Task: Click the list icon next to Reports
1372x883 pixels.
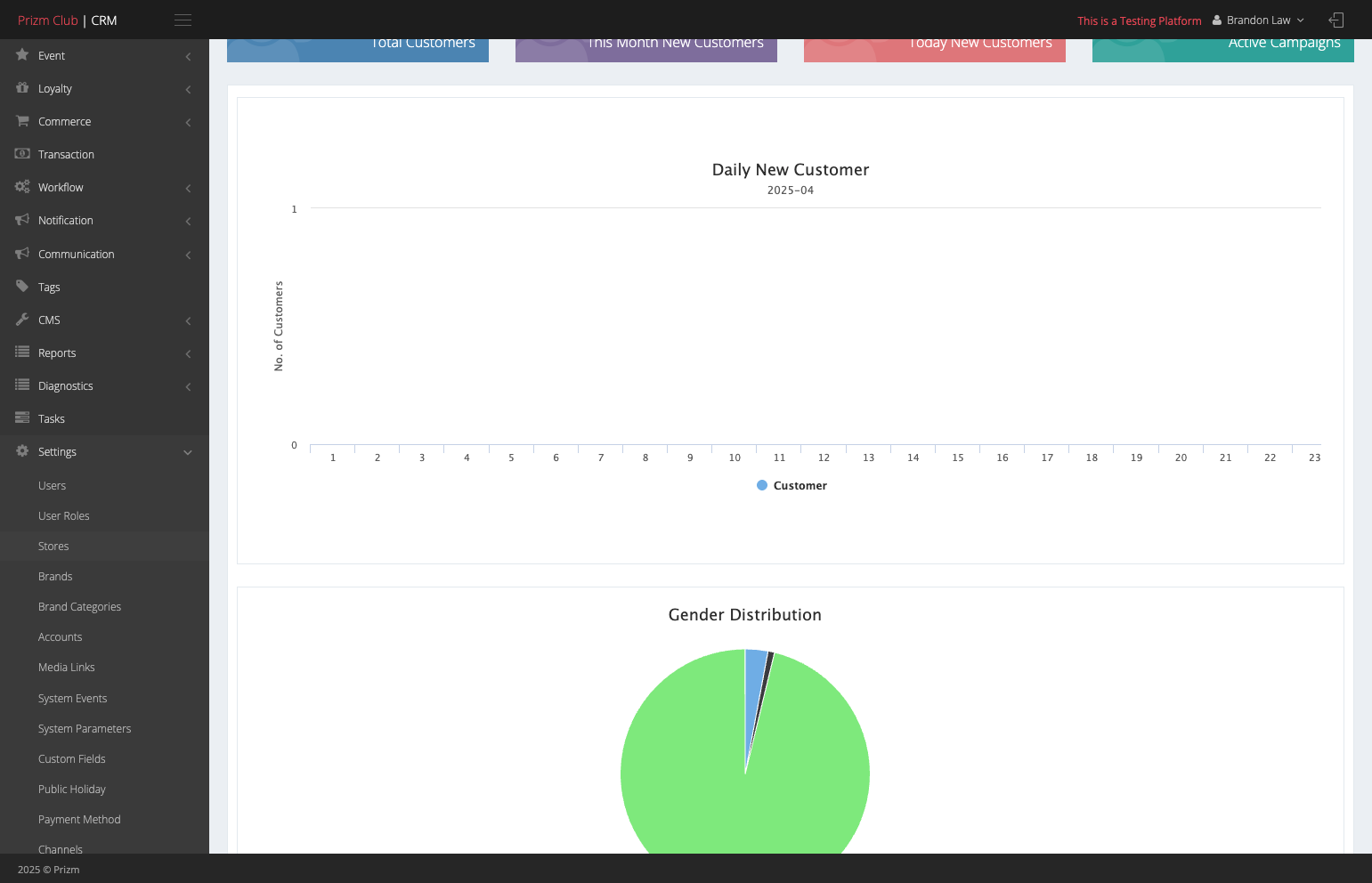Action: coord(22,352)
